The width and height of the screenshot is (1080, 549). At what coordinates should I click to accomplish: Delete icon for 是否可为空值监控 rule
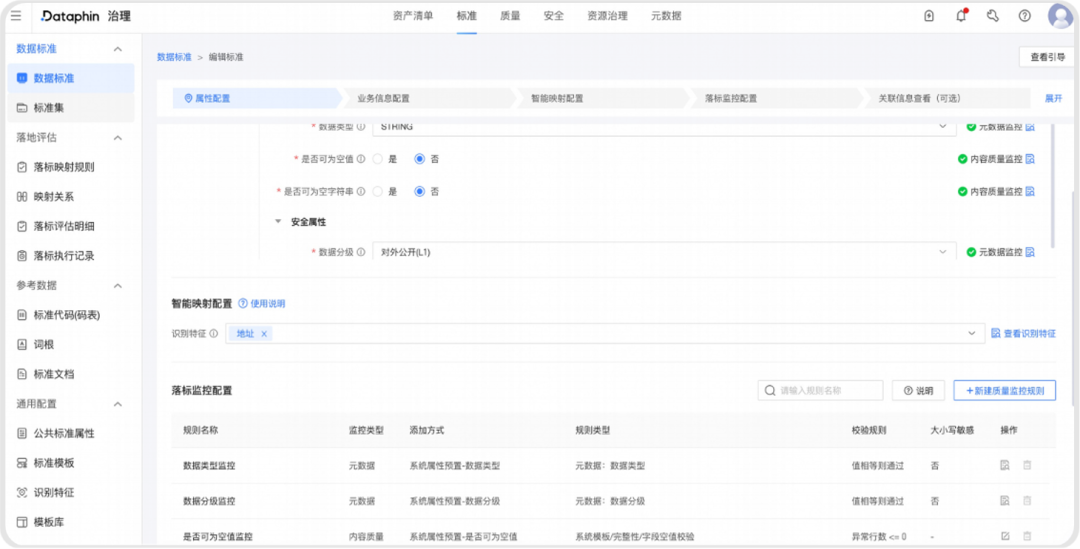click(1027, 536)
